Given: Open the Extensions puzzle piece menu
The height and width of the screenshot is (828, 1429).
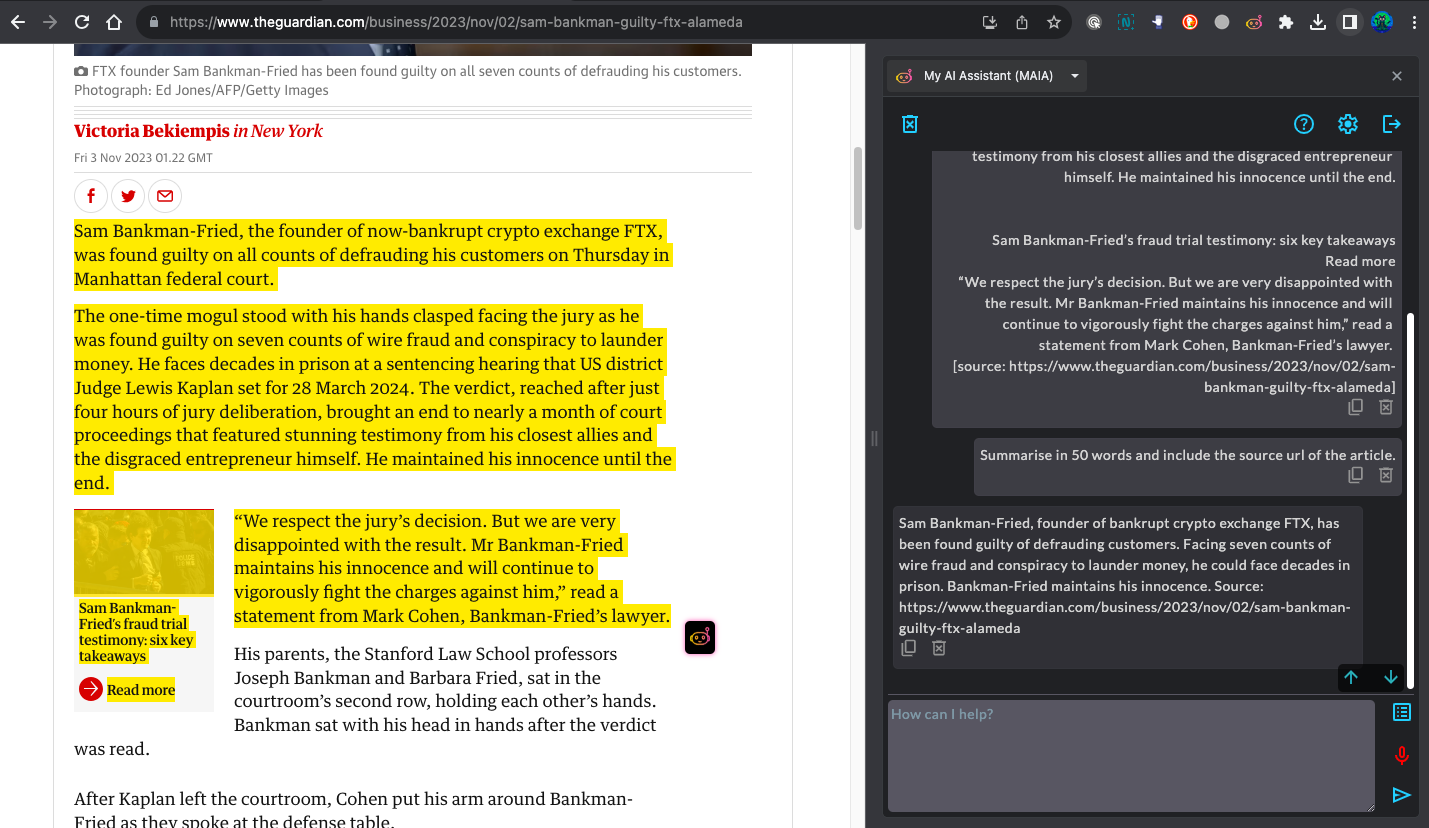Looking at the screenshot, I should [1286, 22].
